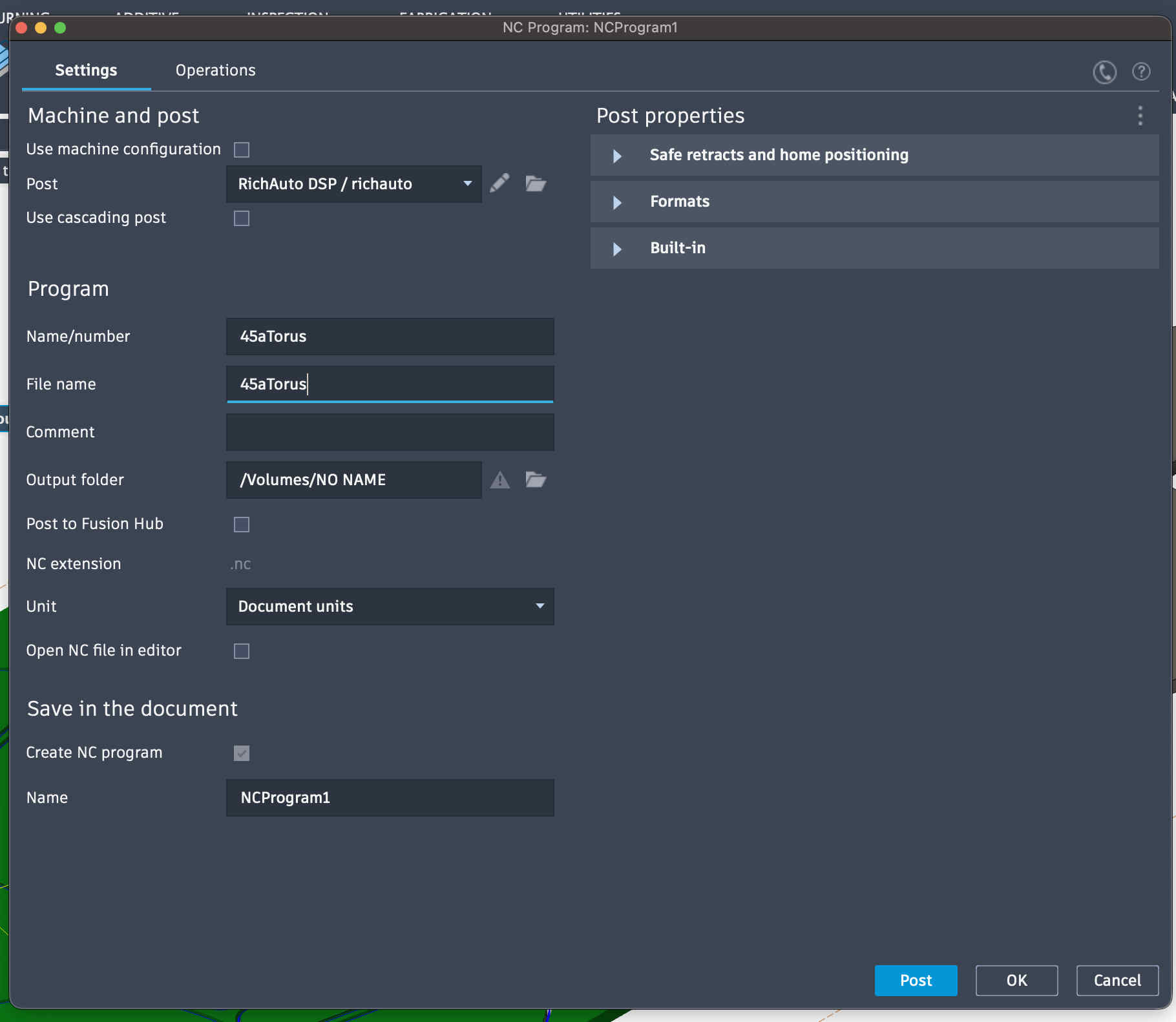Expand the Built-in section

874,248
